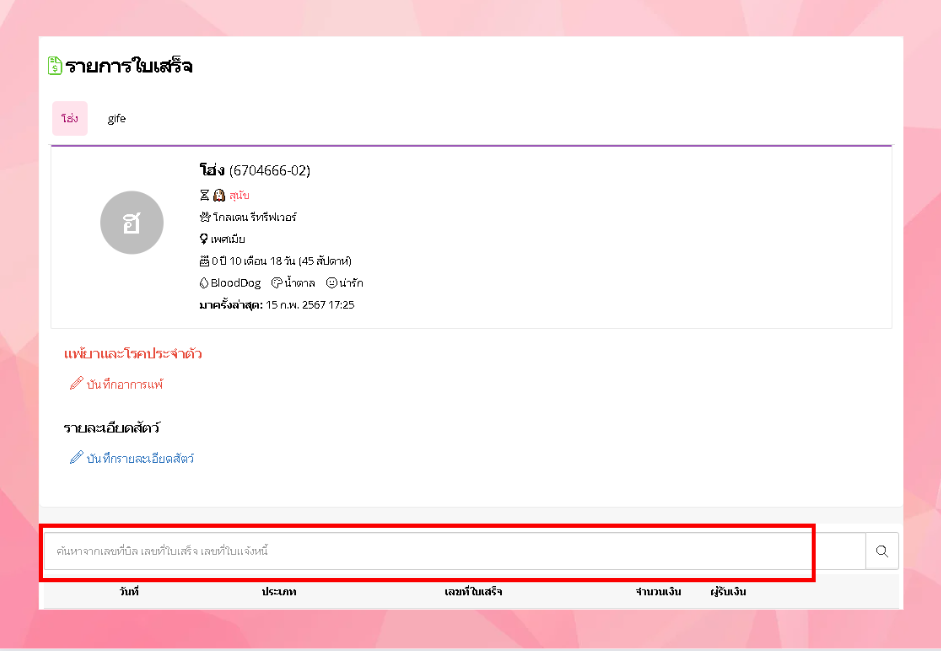The width and height of the screenshot is (941, 651).
Task: Click the blood drop icon beside BloodDog
Action: (204, 283)
